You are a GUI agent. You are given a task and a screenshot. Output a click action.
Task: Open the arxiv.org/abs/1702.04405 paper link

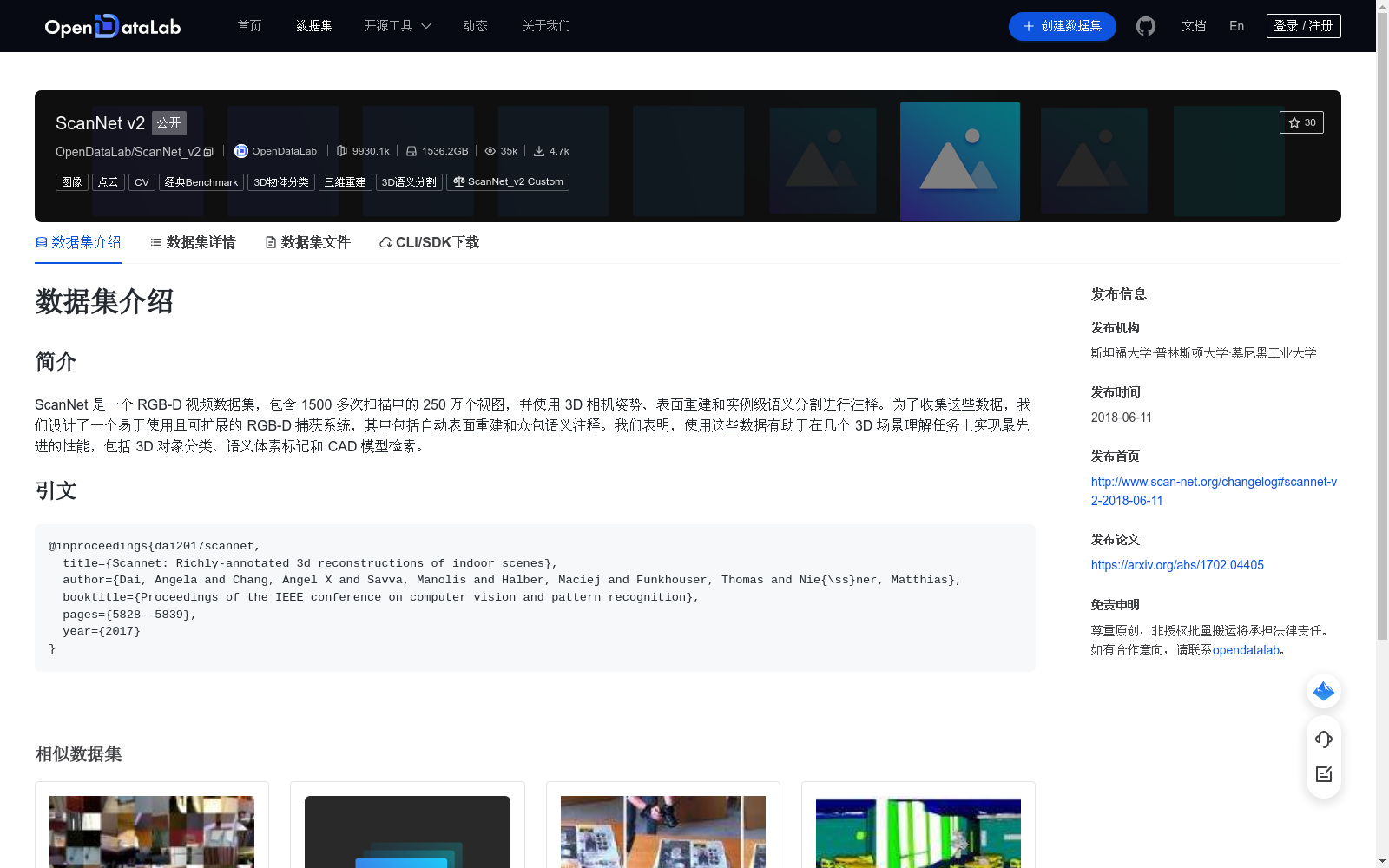click(1177, 565)
